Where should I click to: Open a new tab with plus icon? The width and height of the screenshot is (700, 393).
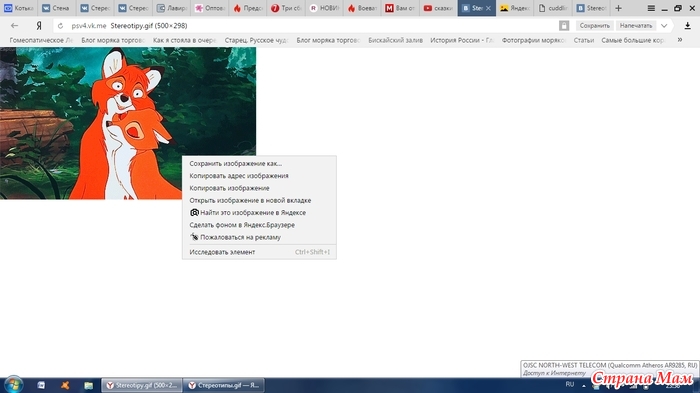[x=618, y=8]
